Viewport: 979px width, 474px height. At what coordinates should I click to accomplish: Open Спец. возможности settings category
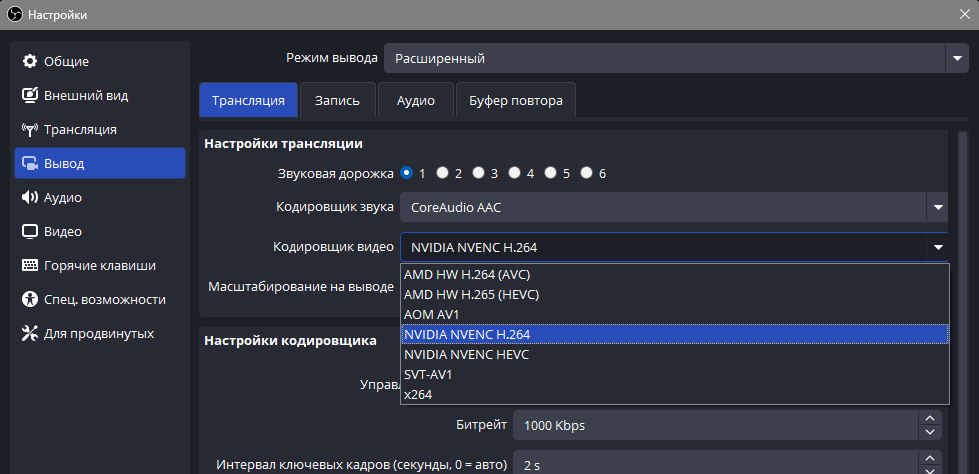(x=100, y=299)
